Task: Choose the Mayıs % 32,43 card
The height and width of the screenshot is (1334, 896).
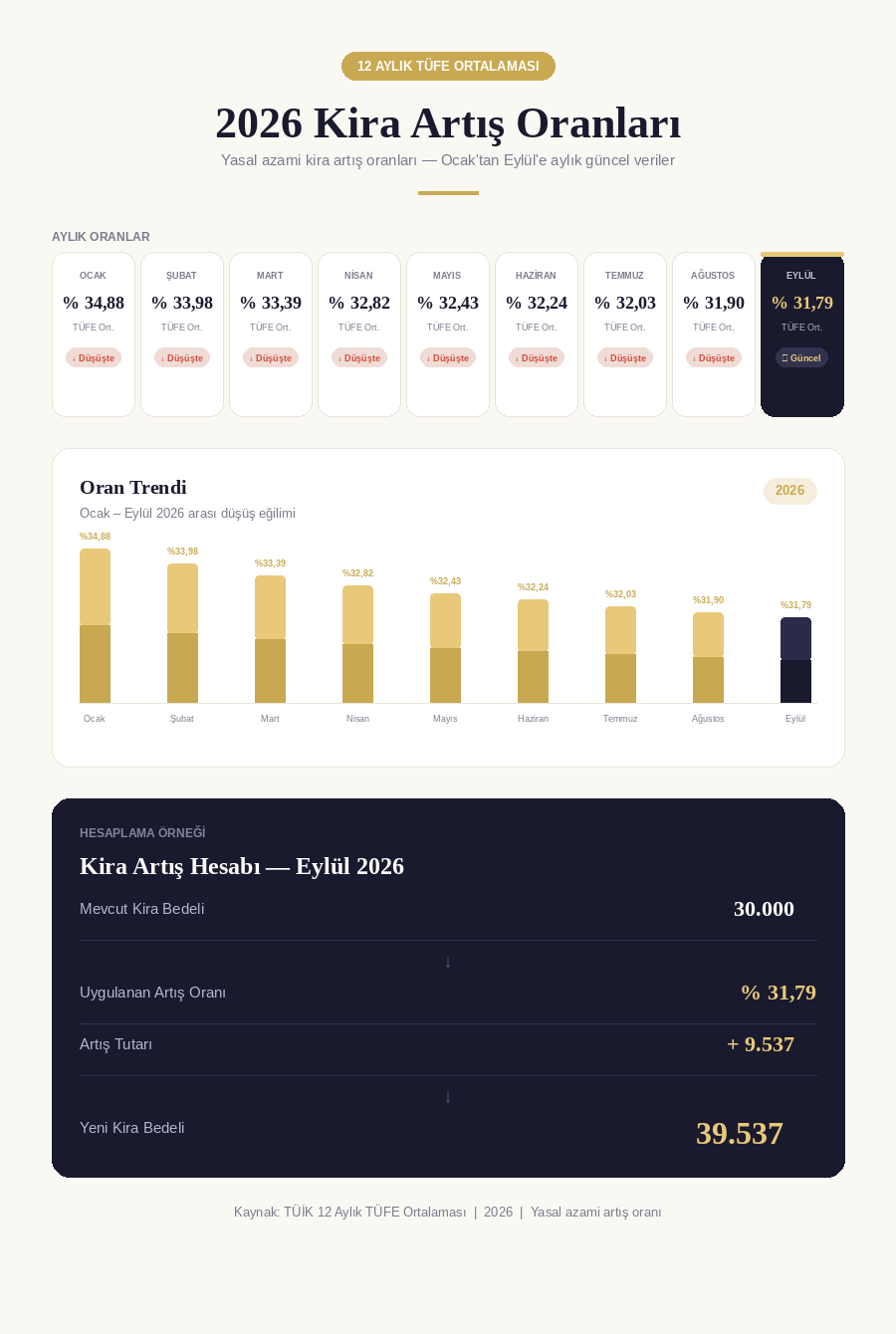Action: 448,334
